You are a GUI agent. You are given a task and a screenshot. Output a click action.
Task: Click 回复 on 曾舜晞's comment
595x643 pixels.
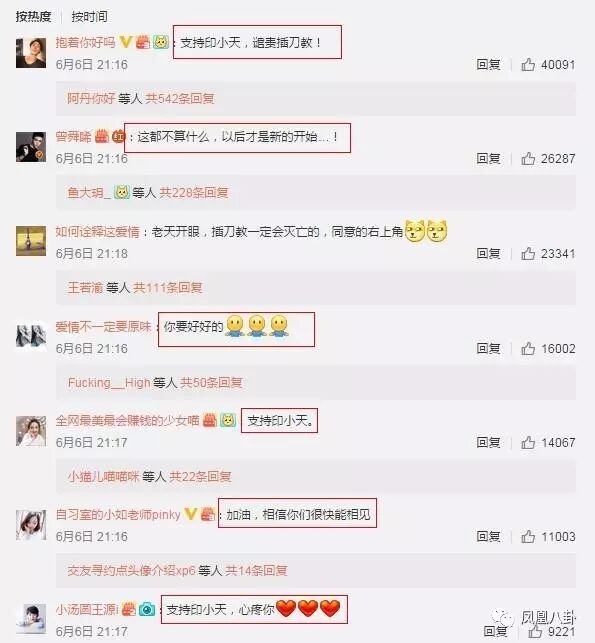click(x=488, y=158)
